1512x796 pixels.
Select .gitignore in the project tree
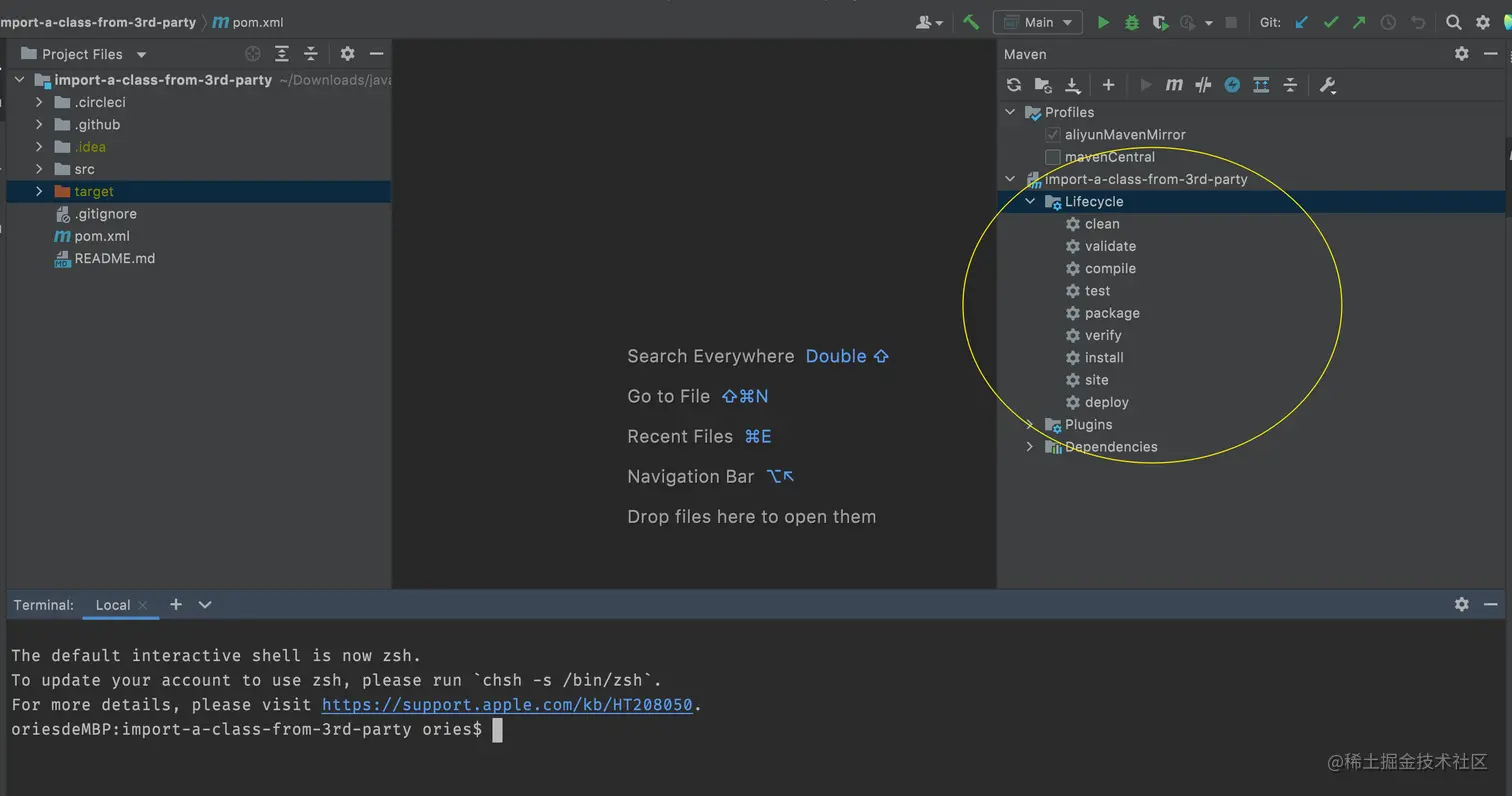tap(95, 214)
